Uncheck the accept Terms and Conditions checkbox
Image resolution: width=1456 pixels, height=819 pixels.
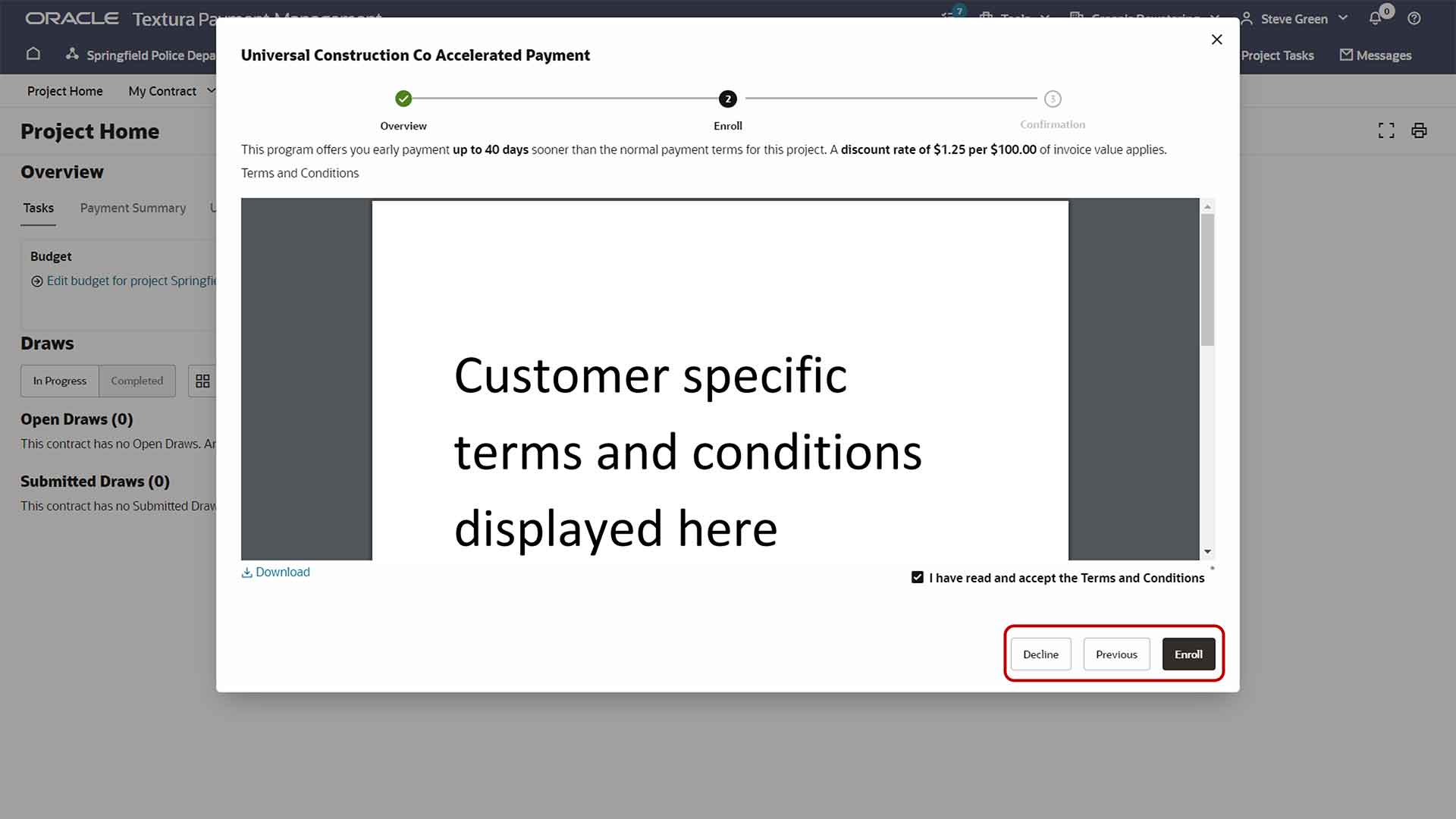[x=918, y=578]
